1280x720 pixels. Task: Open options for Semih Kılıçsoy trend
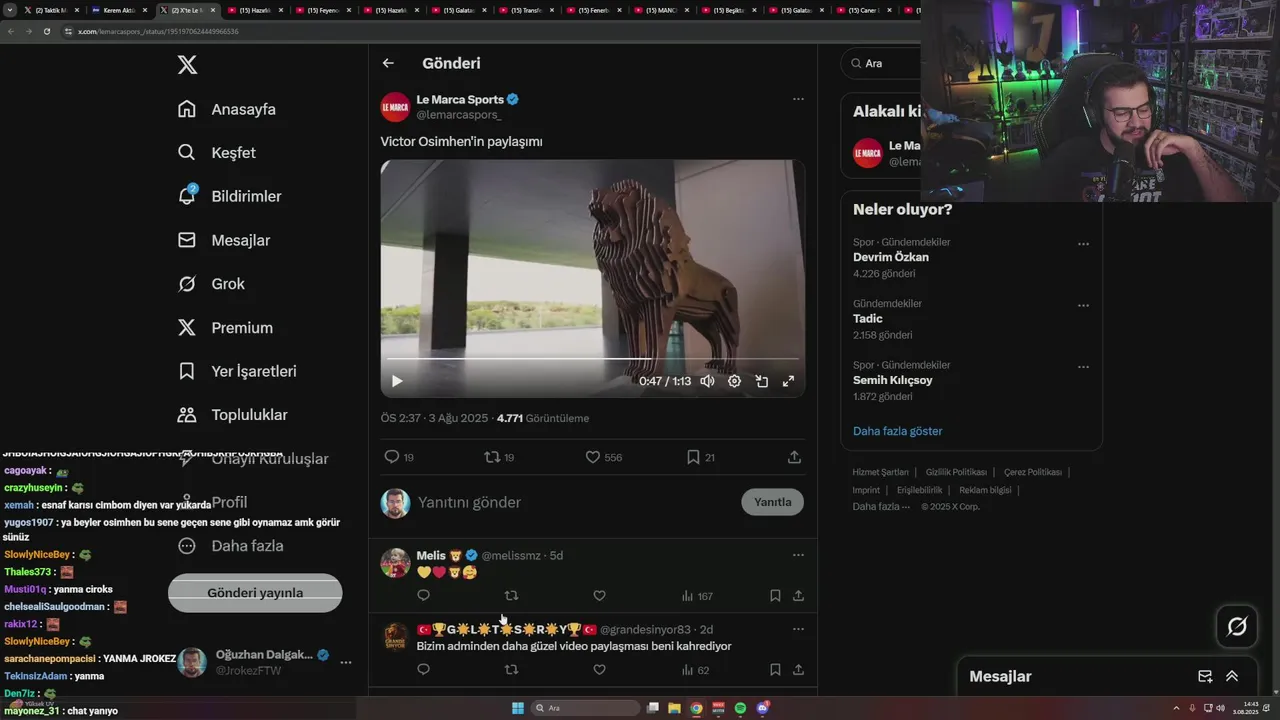(1083, 367)
